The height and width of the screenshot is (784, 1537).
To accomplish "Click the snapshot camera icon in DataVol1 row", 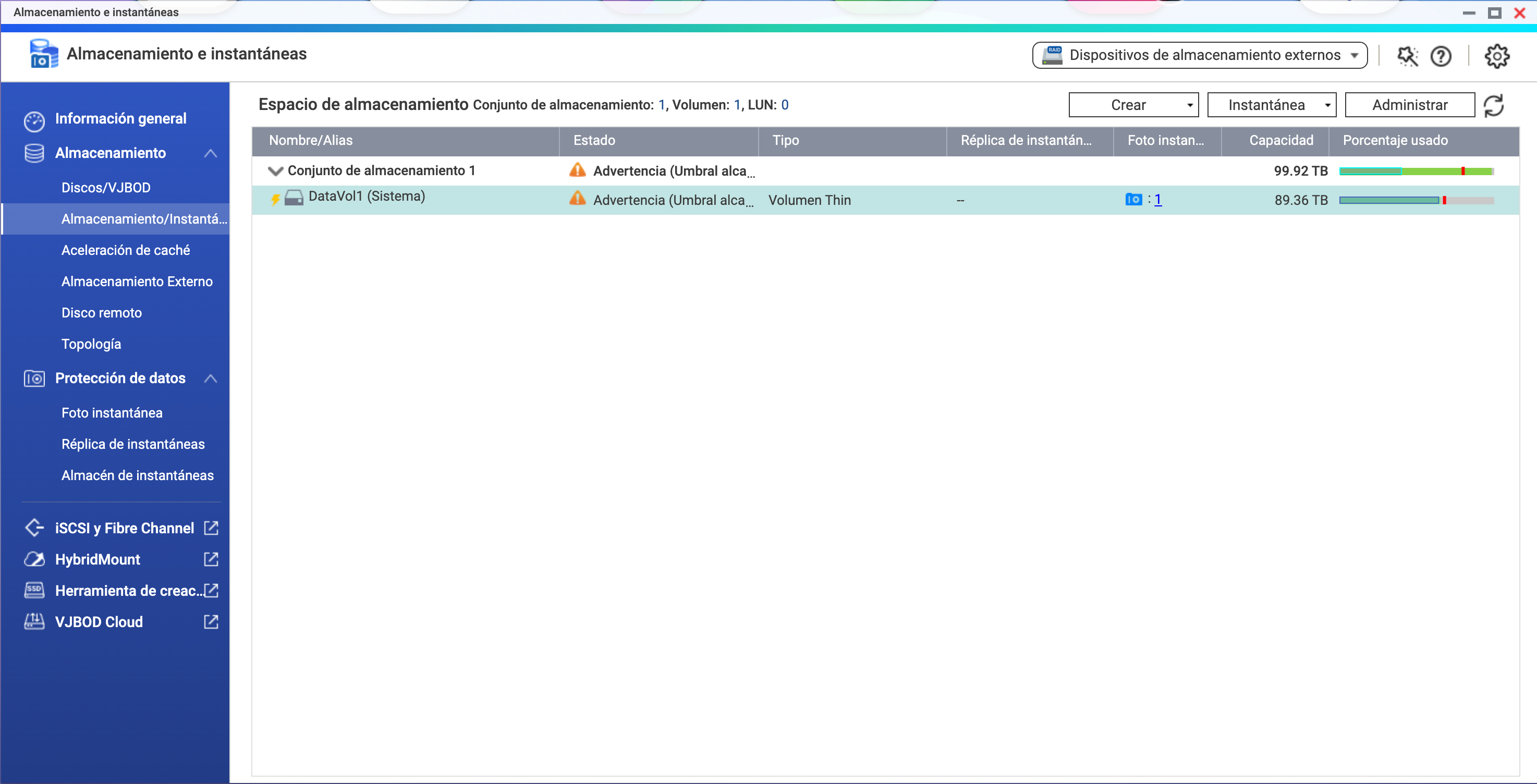I will pos(1133,199).
